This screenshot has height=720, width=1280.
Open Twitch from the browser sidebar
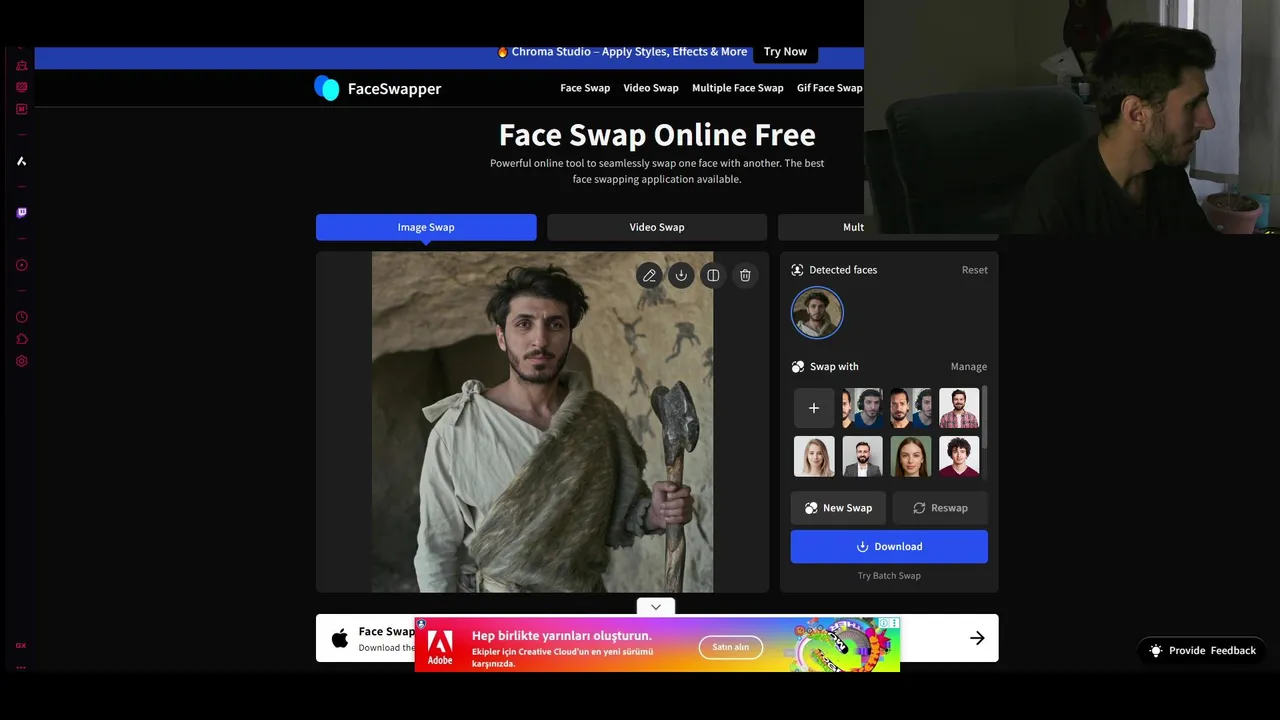pos(22,213)
